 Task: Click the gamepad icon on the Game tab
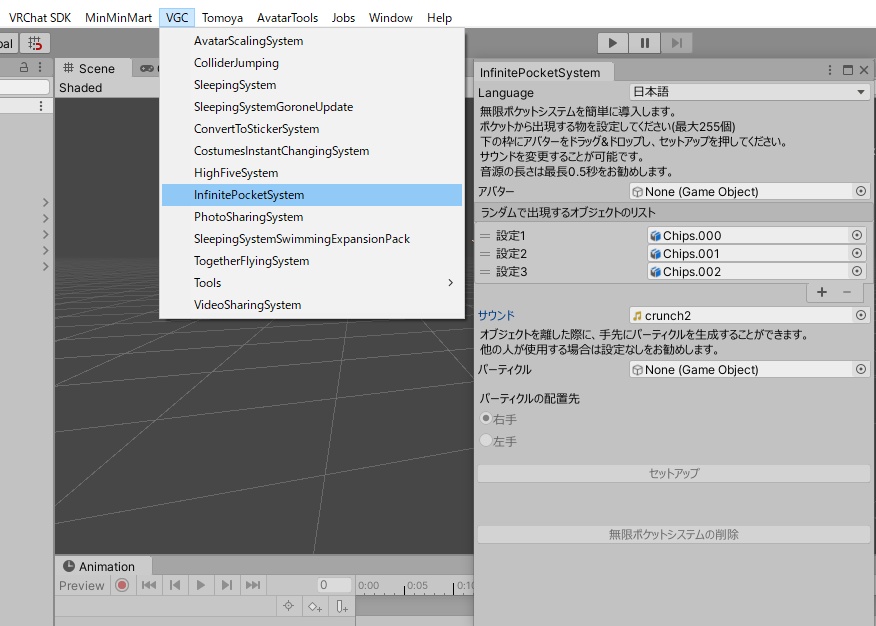pyautogui.click(x=147, y=68)
